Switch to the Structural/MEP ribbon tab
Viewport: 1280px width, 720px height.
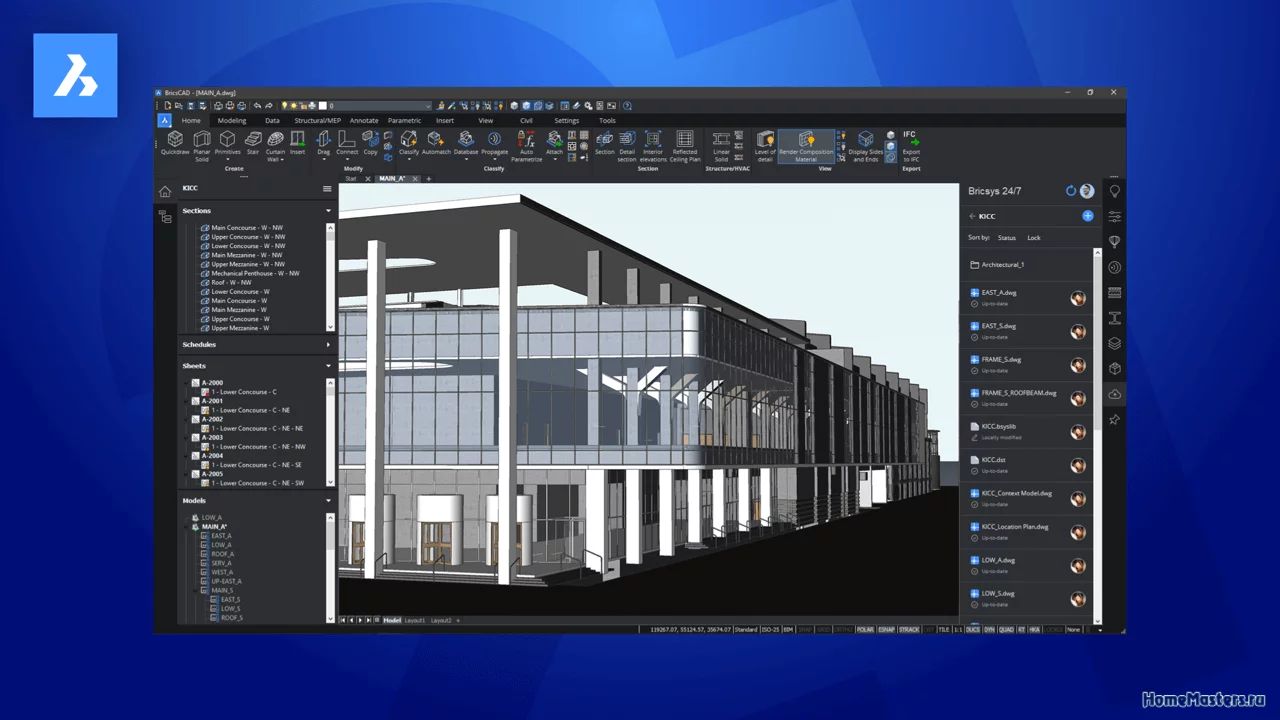click(x=317, y=121)
